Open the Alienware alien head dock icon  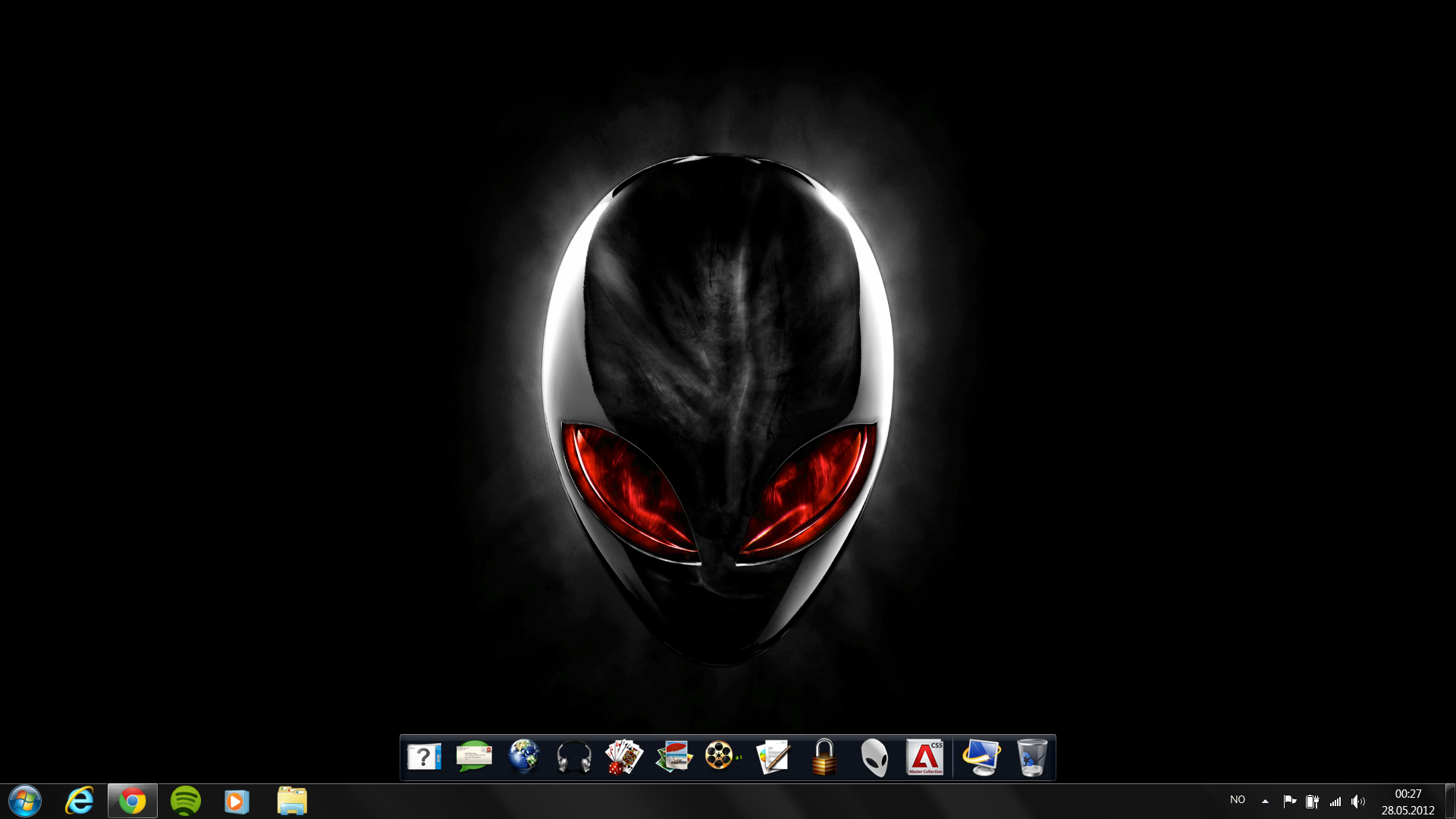(x=874, y=758)
